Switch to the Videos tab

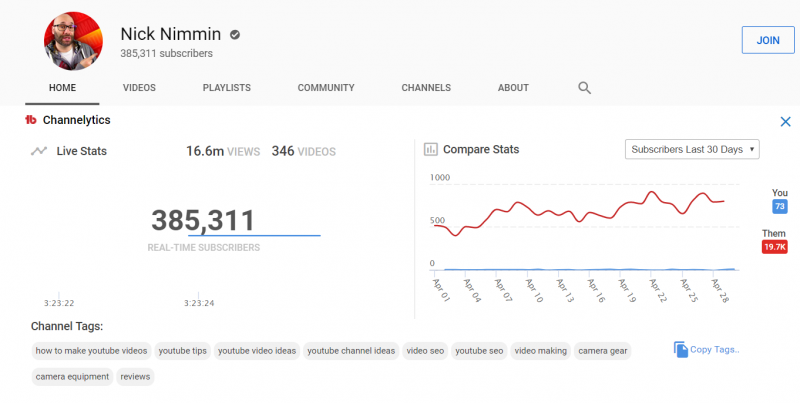tap(139, 88)
